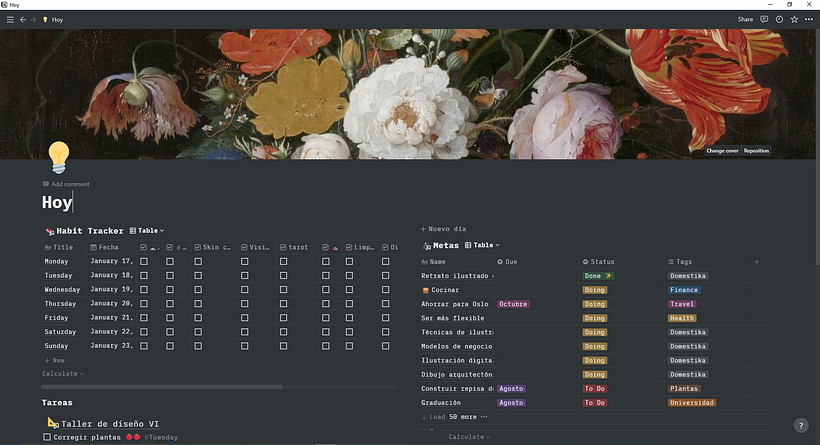Go back with the left arrow

coord(23,19)
